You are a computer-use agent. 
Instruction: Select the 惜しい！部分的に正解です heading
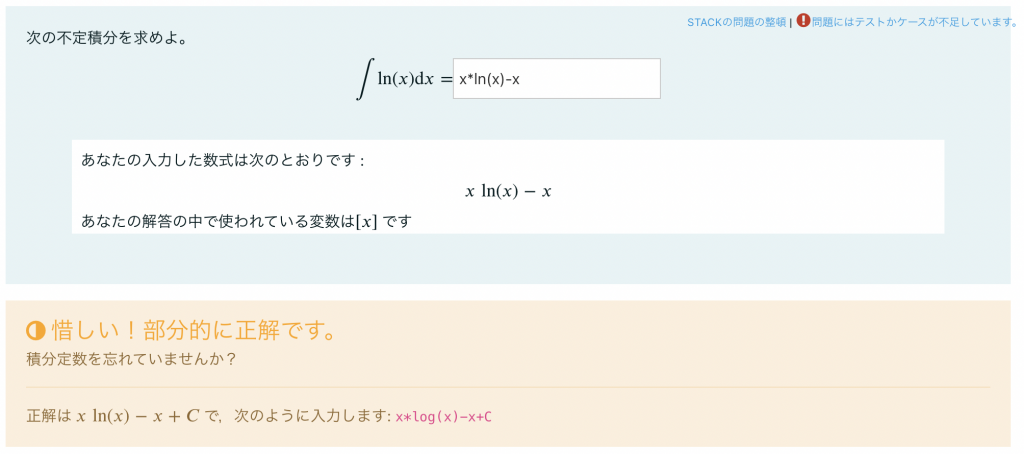tap(193, 331)
